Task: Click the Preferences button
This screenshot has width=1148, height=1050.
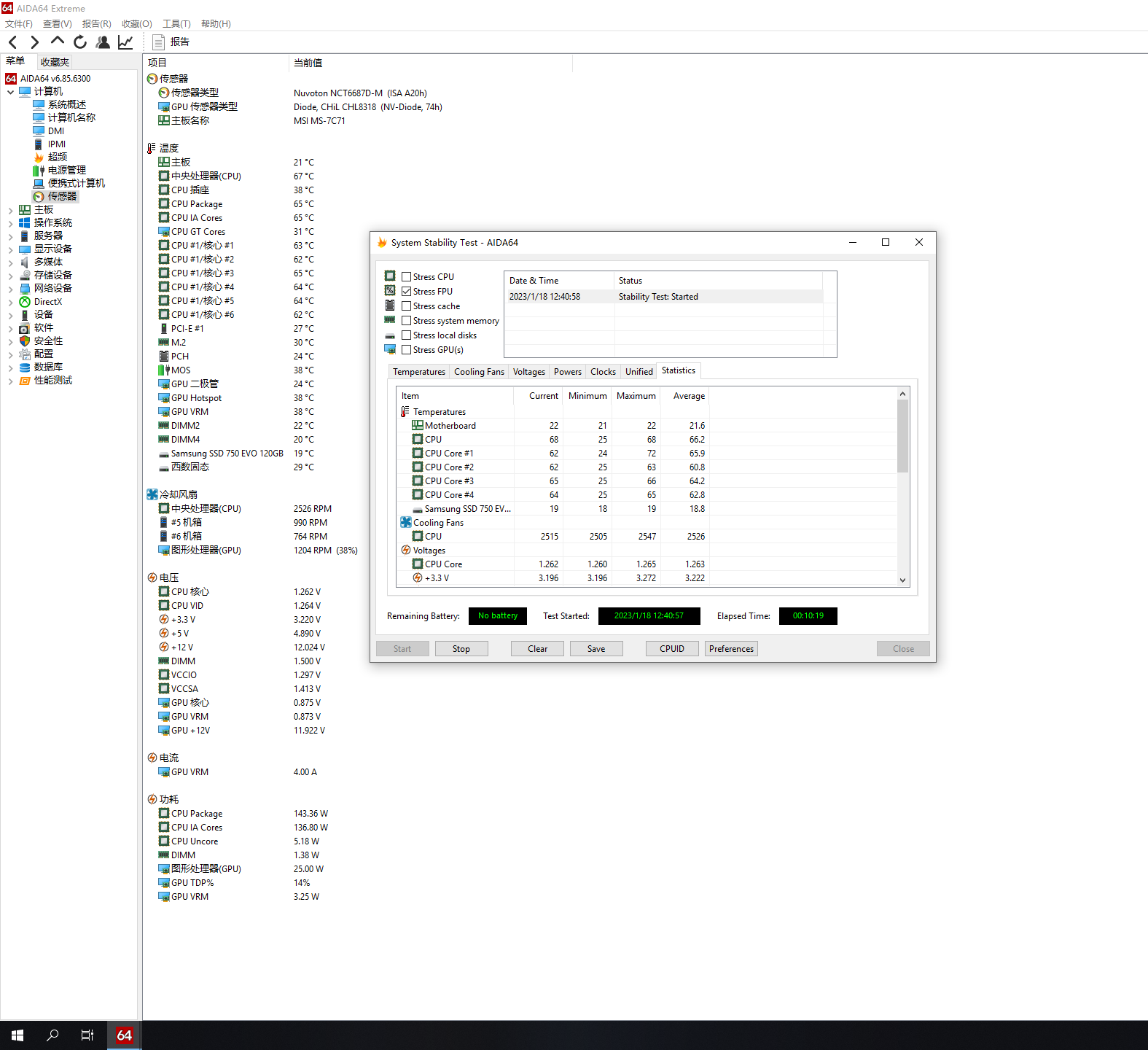Action: [x=731, y=649]
